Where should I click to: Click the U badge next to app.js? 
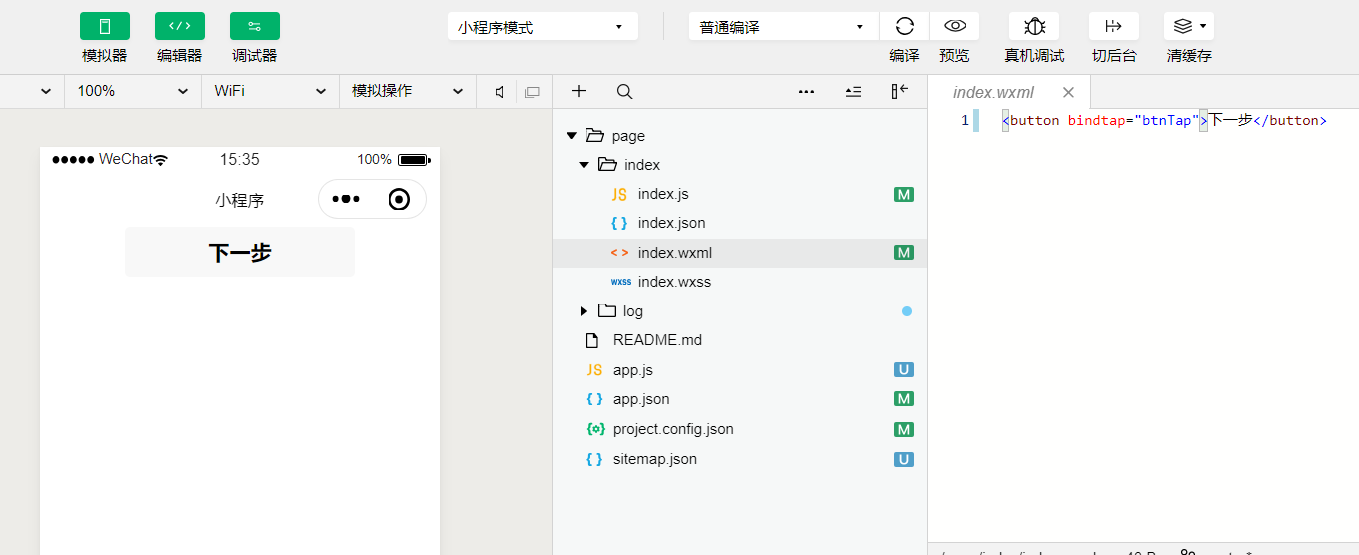[904, 370]
